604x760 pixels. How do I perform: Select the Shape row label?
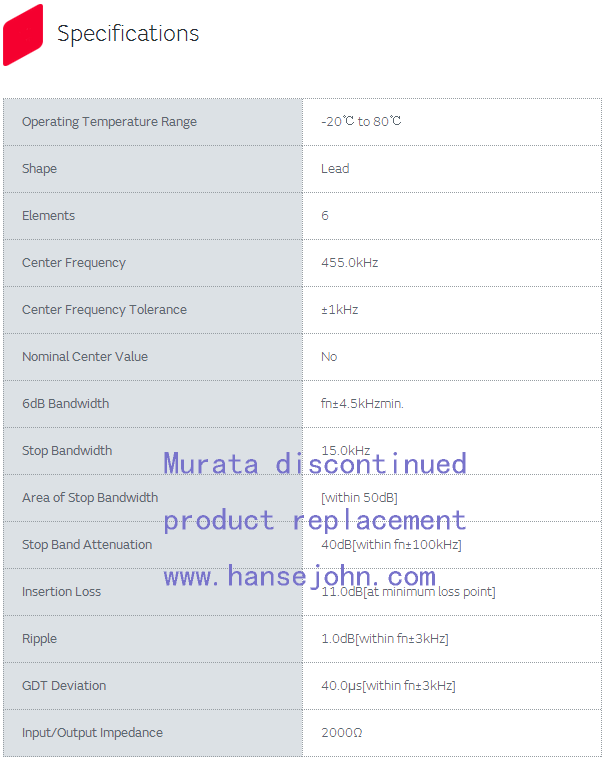click(40, 169)
